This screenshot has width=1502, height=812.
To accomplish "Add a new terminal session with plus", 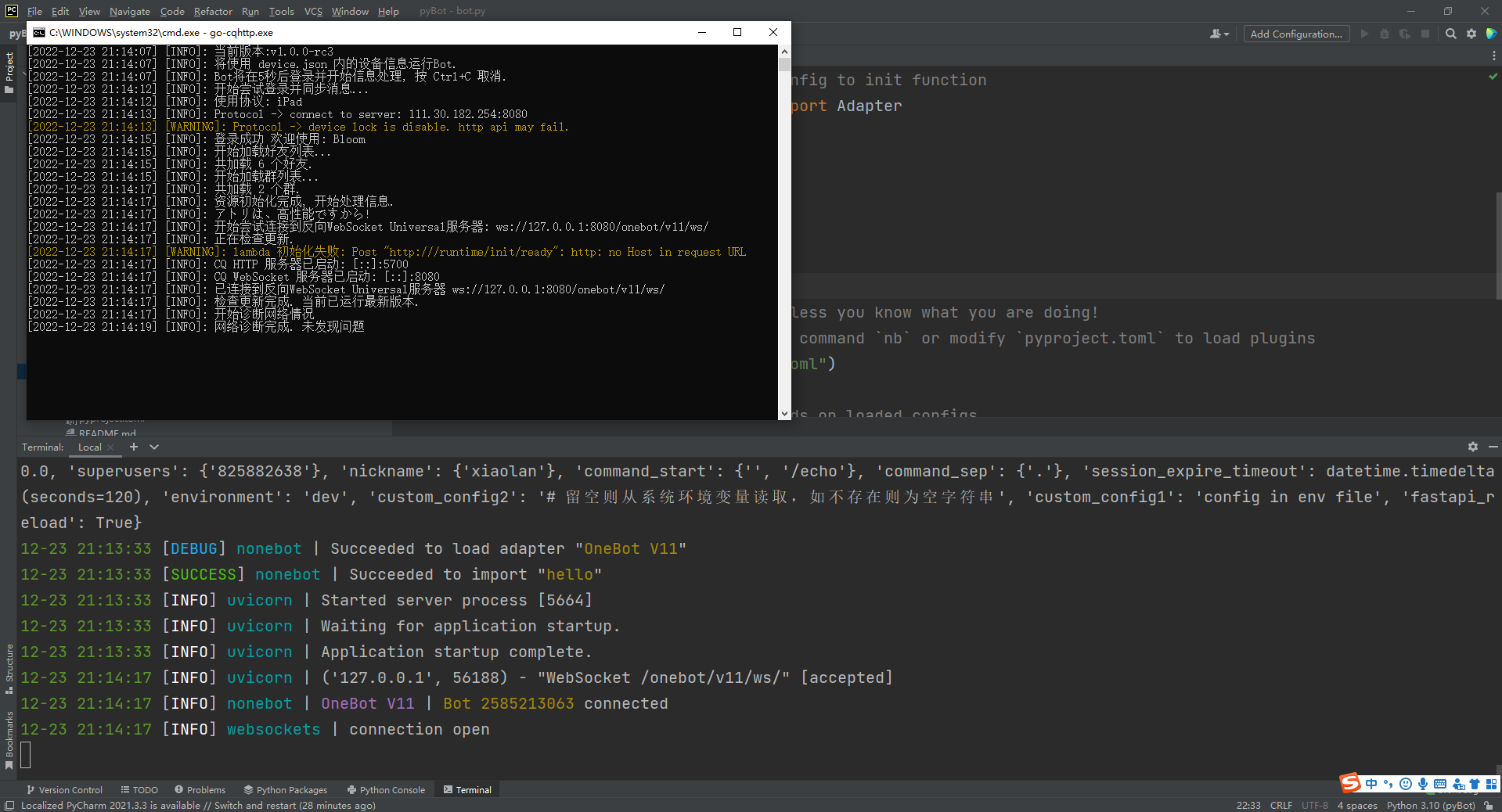I will [x=134, y=447].
